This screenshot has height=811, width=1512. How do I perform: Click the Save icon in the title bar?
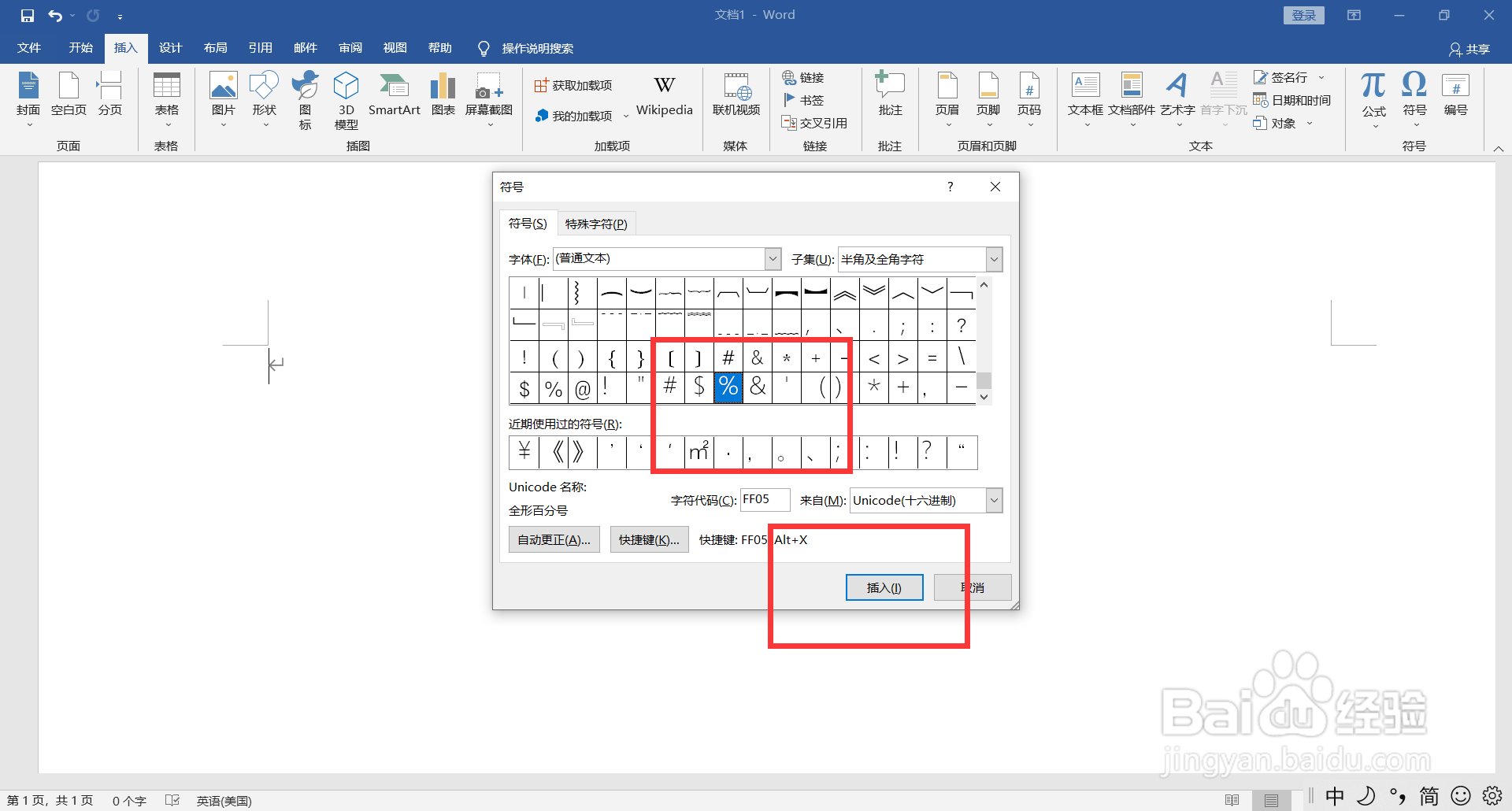point(28,15)
